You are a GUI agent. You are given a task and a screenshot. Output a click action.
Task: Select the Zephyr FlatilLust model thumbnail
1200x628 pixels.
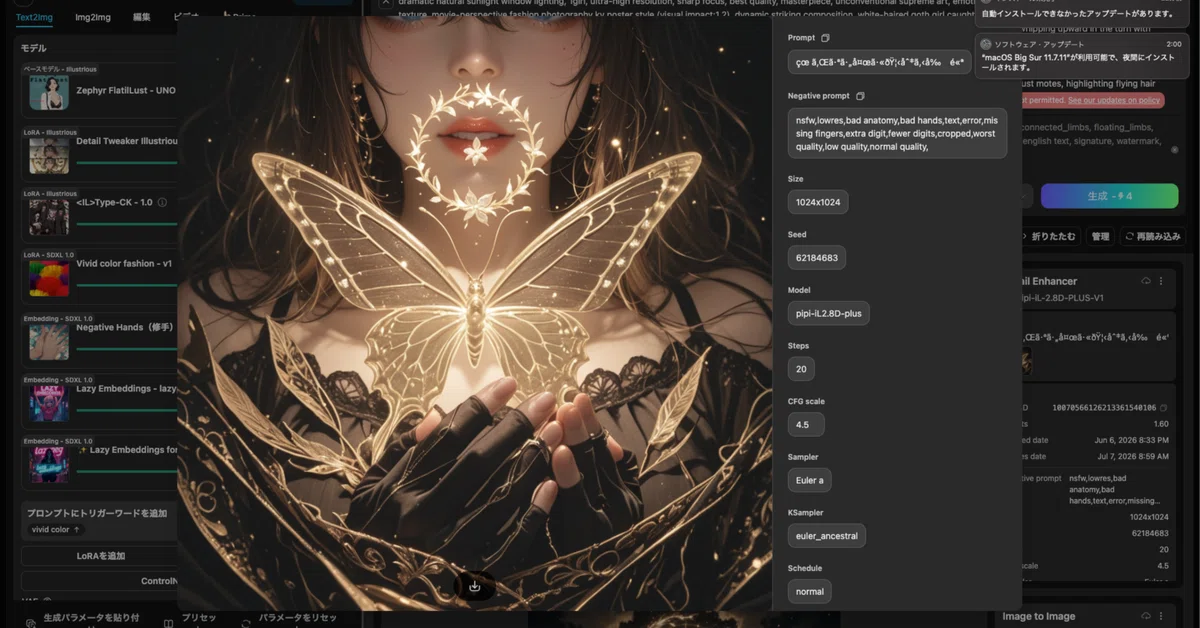(49, 92)
